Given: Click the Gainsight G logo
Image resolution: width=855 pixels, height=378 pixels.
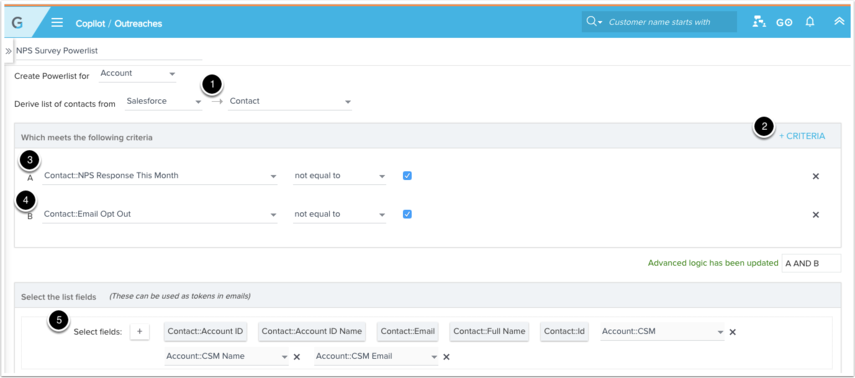Looking at the screenshot, I should (17, 23).
